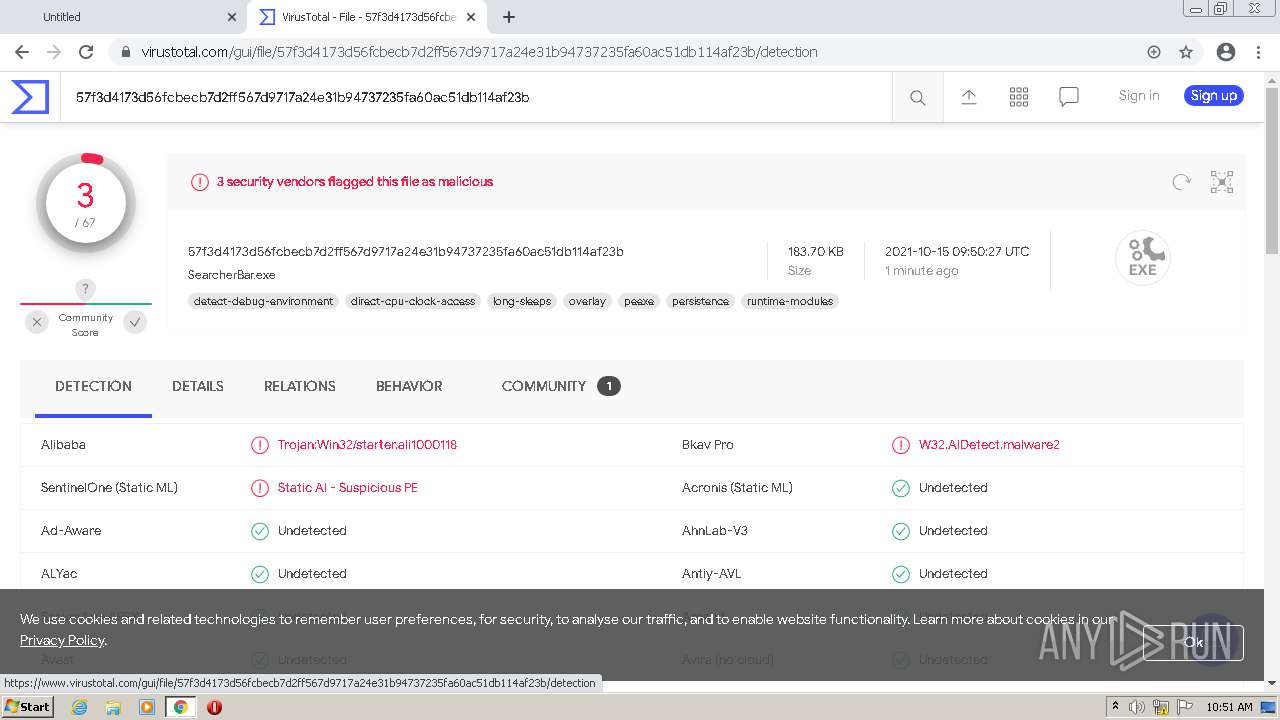The image size is (1280, 720).
Task: Click the 3/67 detection score gauge
Action: (x=86, y=204)
